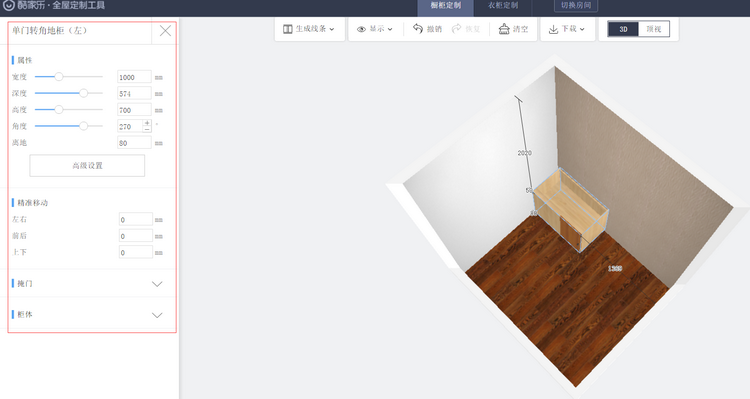The width and height of the screenshot is (750, 399).
Task: Click the 撤销 undo icon
Action: (x=418, y=29)
